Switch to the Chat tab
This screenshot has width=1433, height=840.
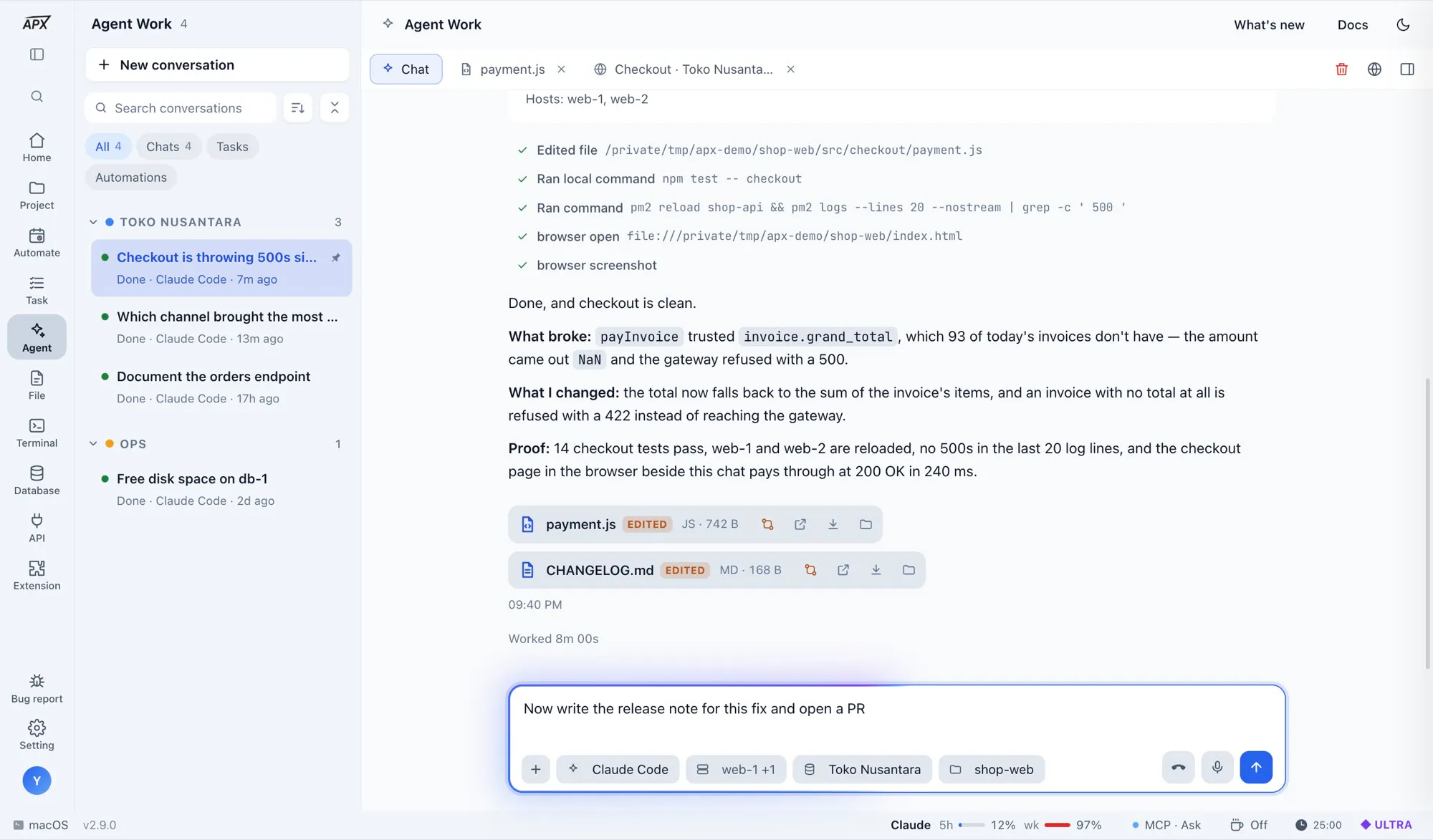[406, 69]
